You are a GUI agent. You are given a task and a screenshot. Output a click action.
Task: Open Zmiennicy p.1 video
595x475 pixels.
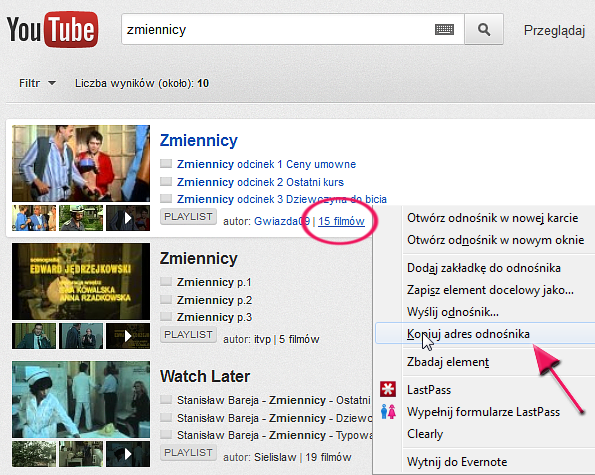tap(214, 282)
